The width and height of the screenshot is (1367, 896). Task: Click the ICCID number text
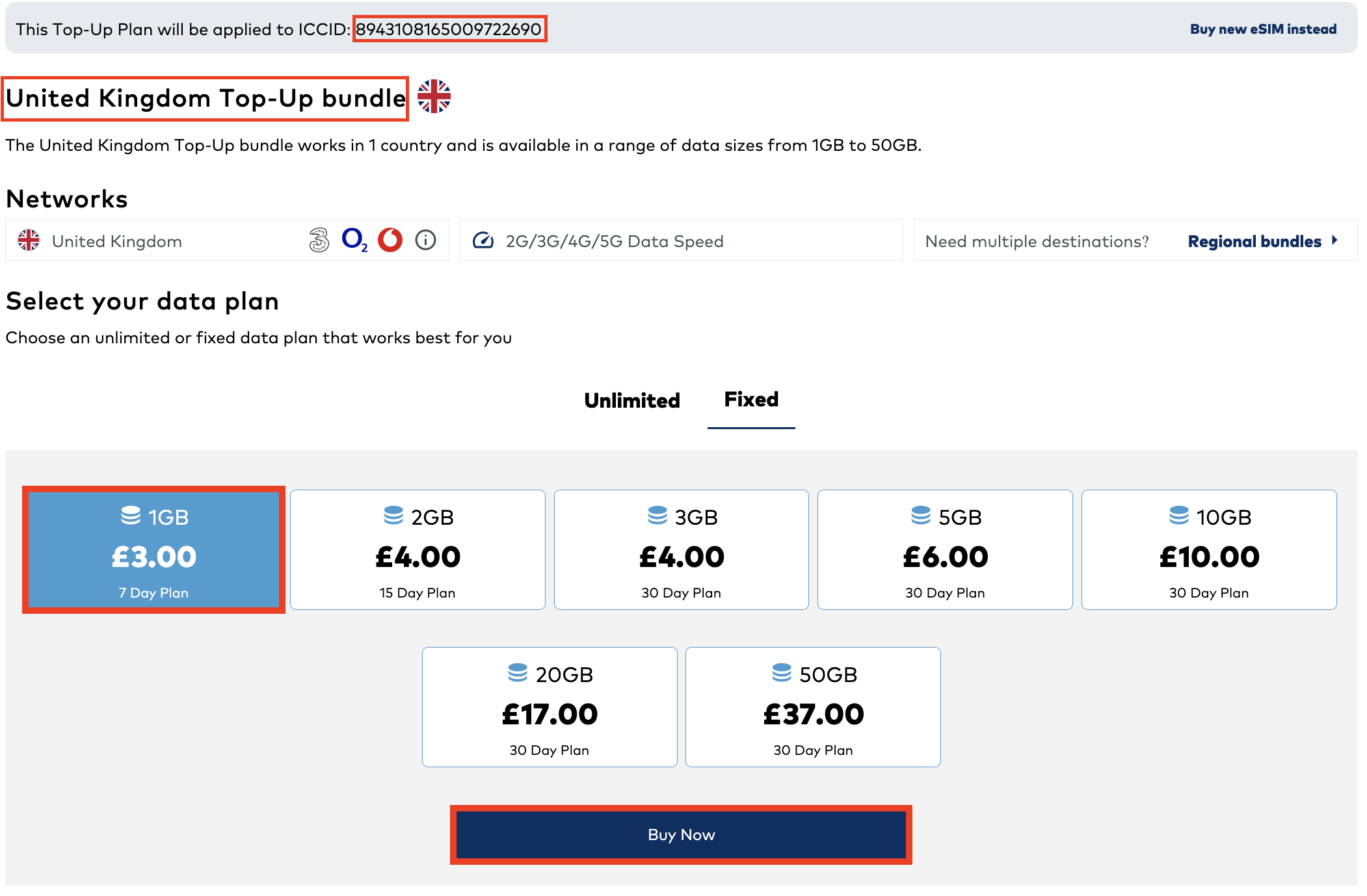coord(449,29)
